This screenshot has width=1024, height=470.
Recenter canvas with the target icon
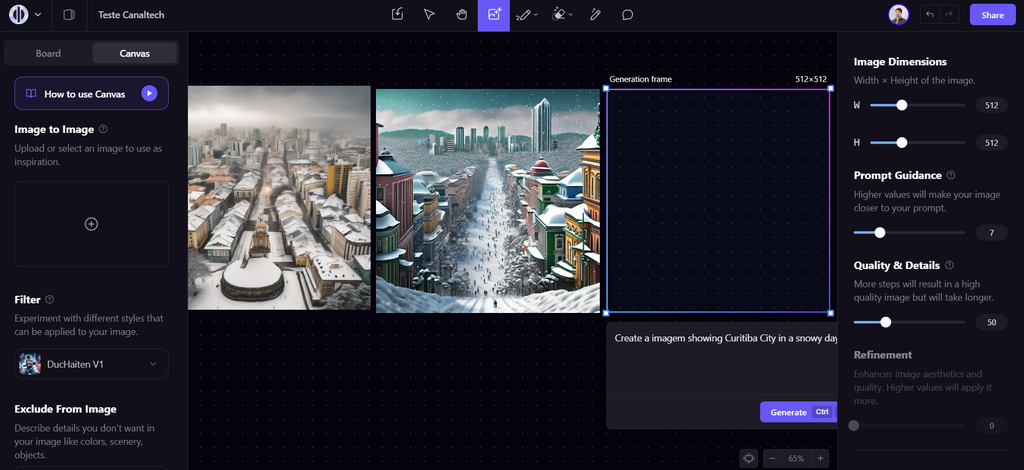(749, 458)
